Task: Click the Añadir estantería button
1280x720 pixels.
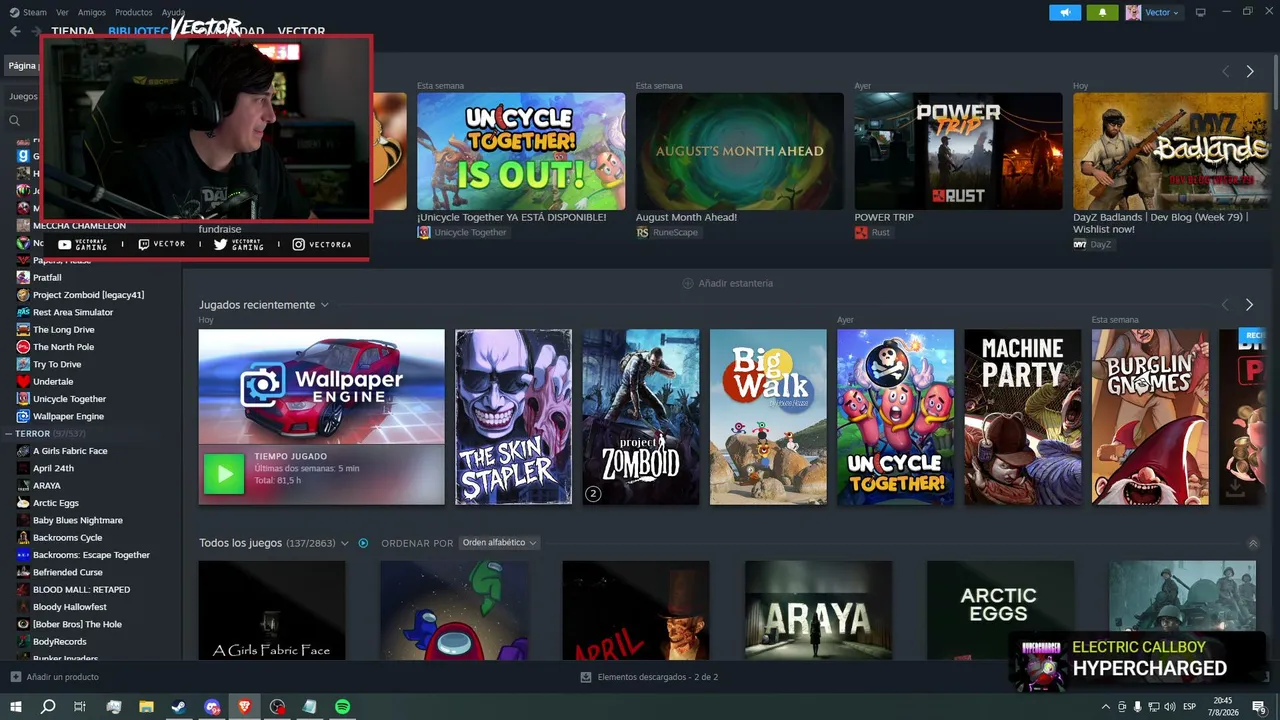Action: coord(727,283)
